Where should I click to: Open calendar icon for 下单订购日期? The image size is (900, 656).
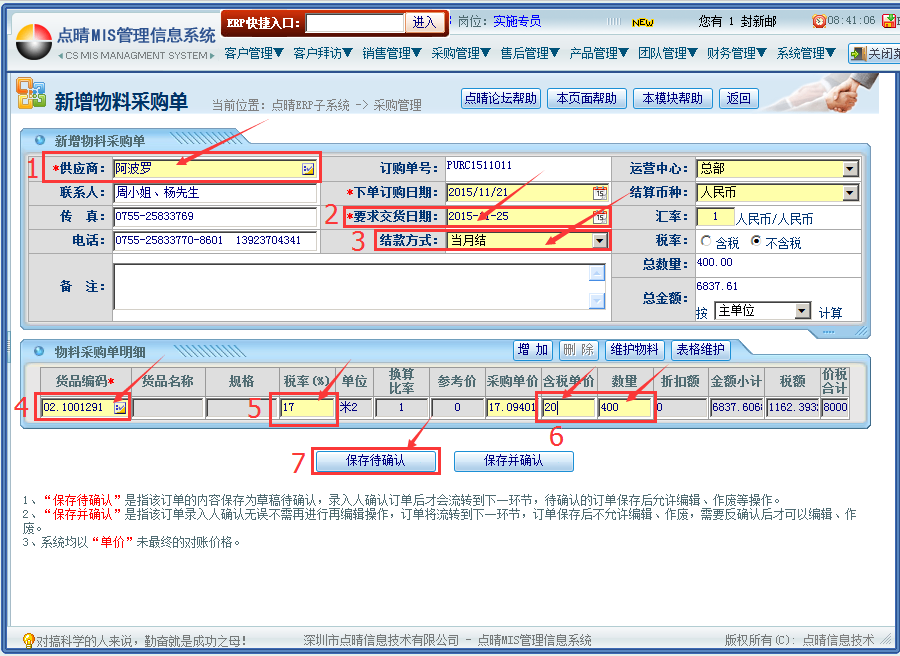600,192
